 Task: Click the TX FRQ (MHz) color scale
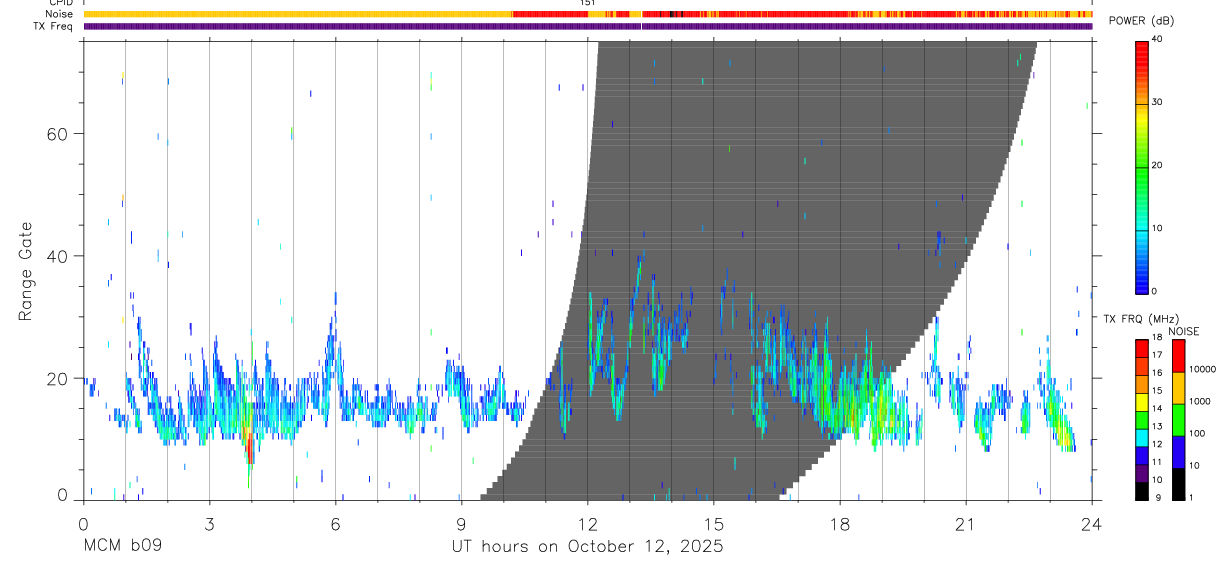(1142, 418)
